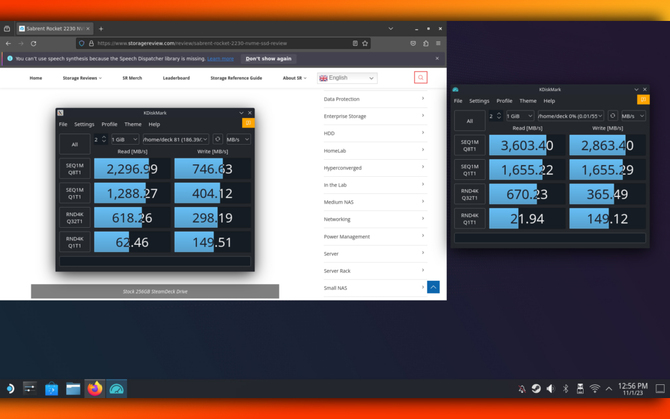Close the Sabrent Rocket 2230 browser tab
Viewport: 670px width, 419px height.
(x=88, y=29)
